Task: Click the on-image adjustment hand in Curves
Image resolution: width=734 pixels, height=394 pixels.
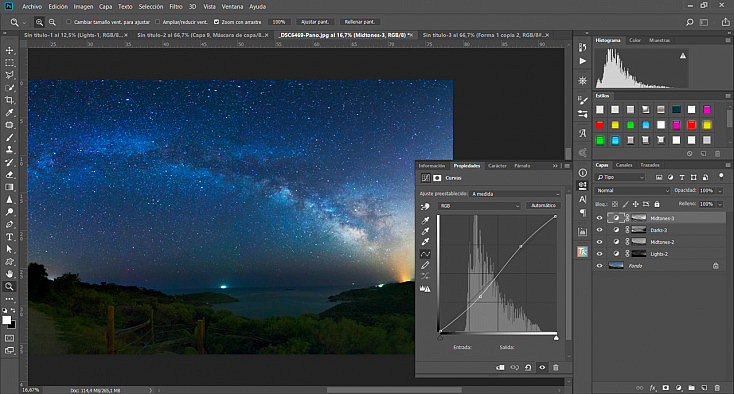Action: click(x=425, y=206)
